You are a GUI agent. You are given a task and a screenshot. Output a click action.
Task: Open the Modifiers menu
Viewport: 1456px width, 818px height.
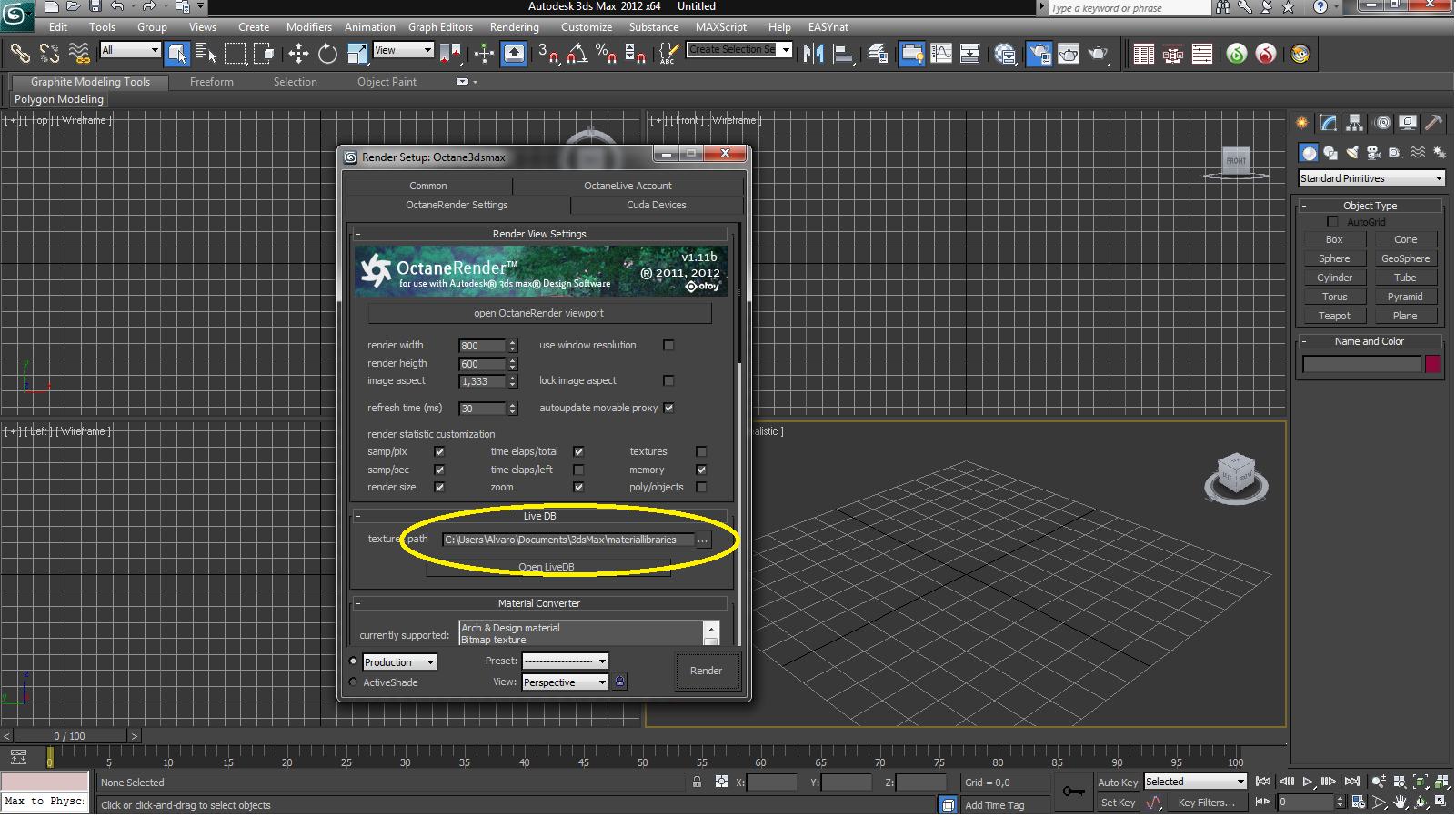[x=308, y=27]
